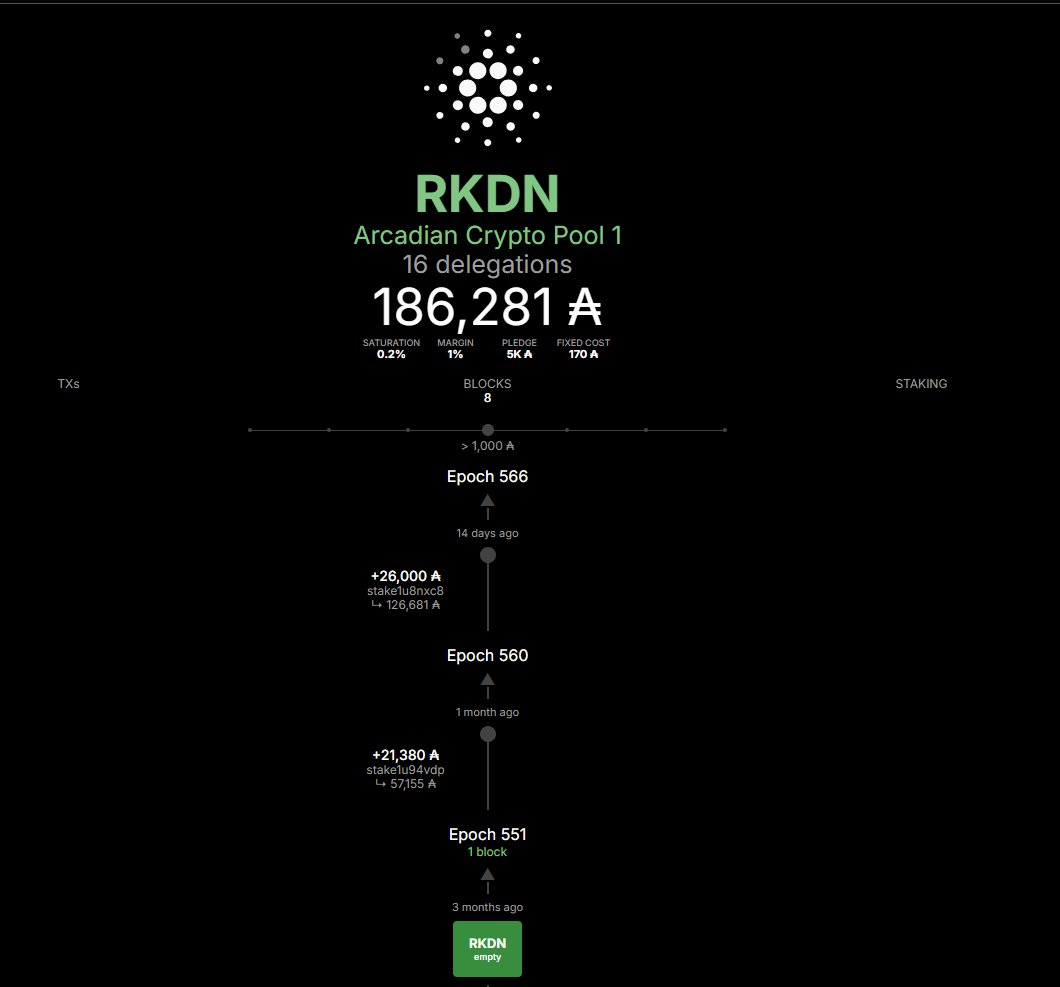1060x987 pixels.
Task: Click the green 1 block label
Action: pos(487,852)
